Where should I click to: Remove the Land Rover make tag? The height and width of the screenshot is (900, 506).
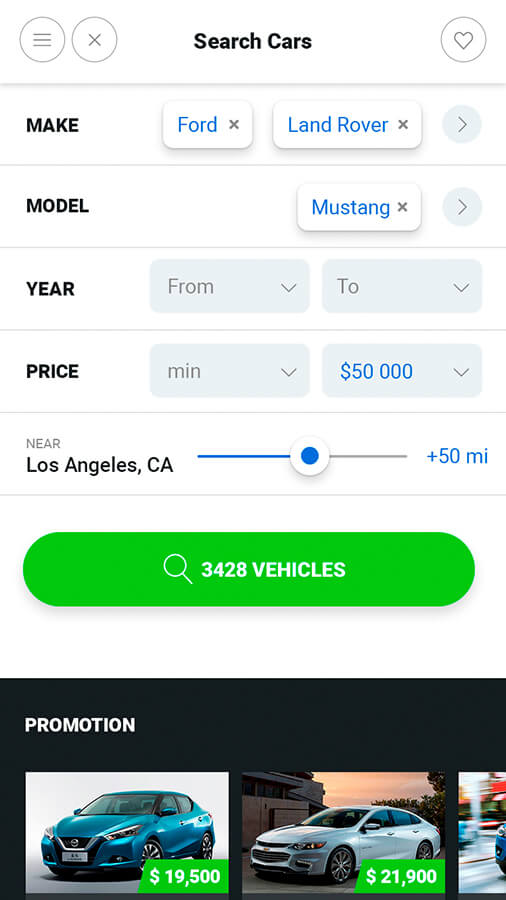(403, 125)
